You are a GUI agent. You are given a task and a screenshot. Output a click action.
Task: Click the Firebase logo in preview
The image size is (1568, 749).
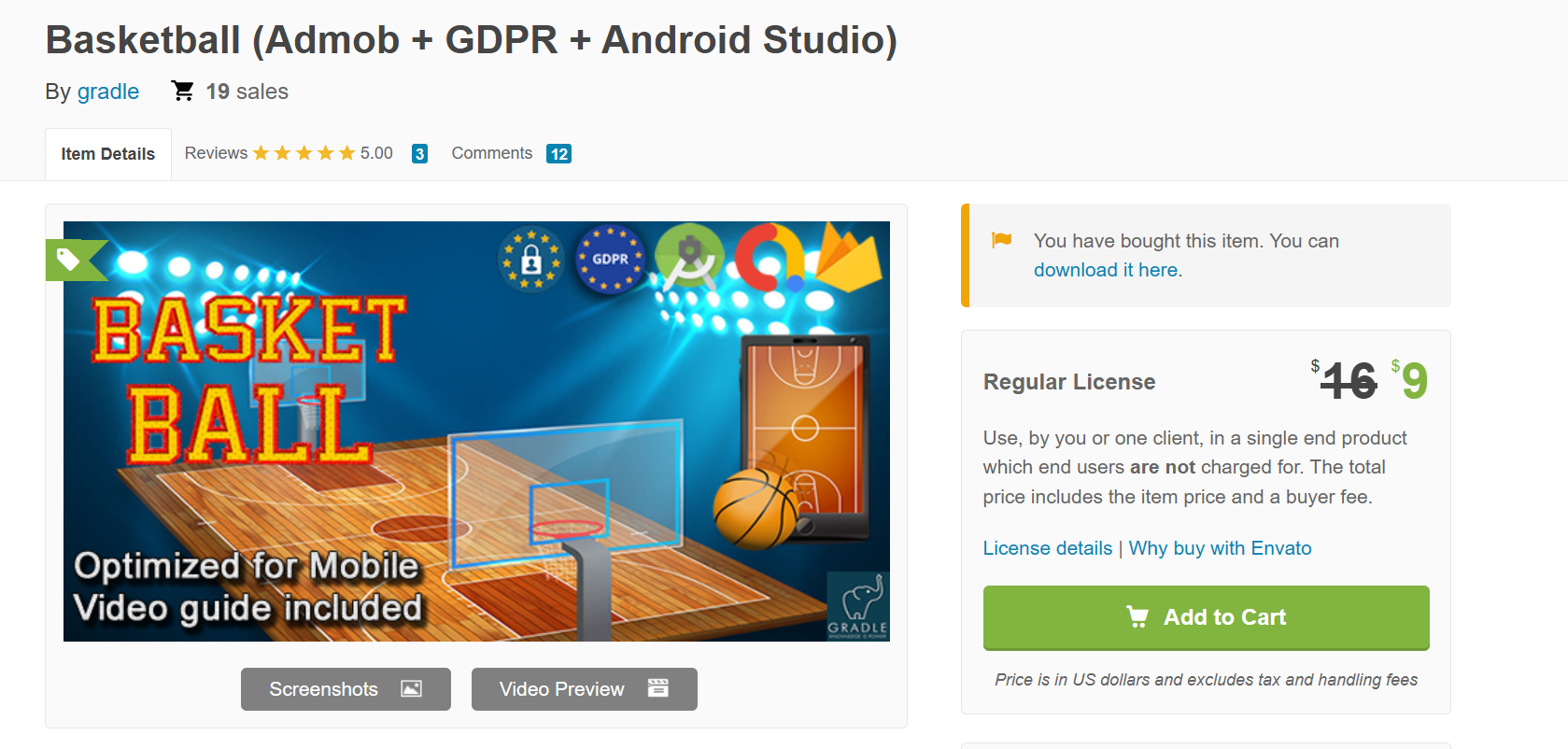pos(849,259)
